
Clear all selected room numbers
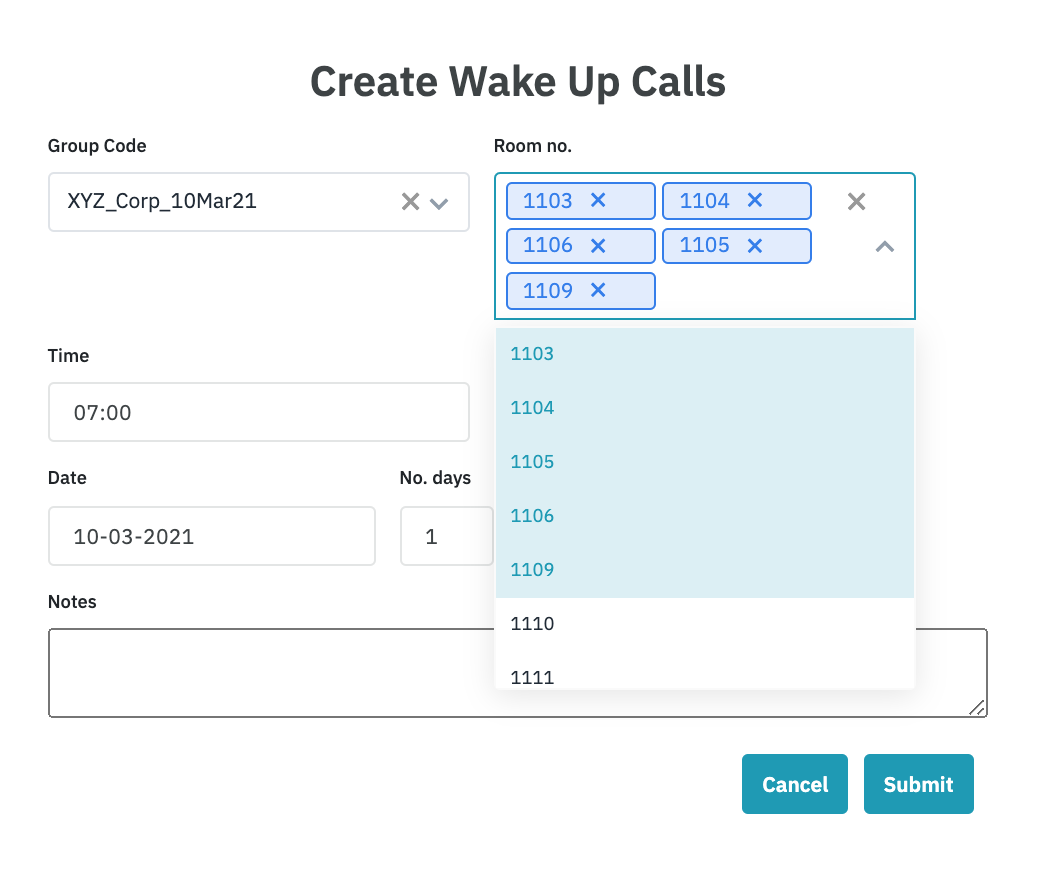pyautogui.click(x=856, y=202)
